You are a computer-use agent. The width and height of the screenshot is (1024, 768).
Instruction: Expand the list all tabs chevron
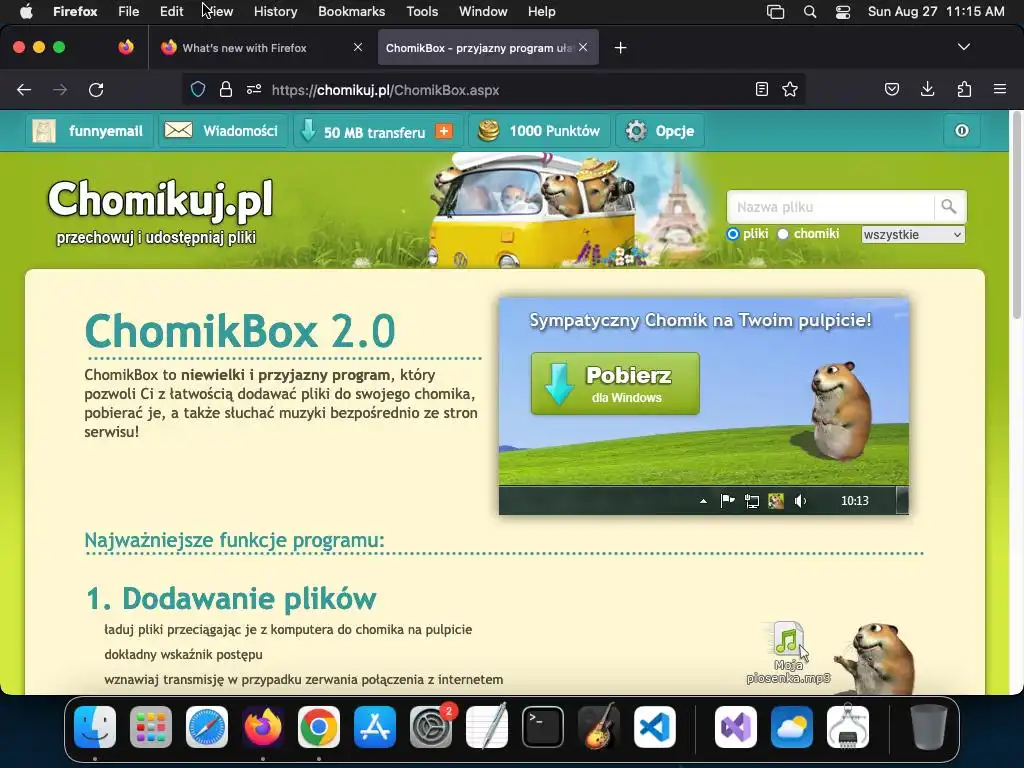964,47
